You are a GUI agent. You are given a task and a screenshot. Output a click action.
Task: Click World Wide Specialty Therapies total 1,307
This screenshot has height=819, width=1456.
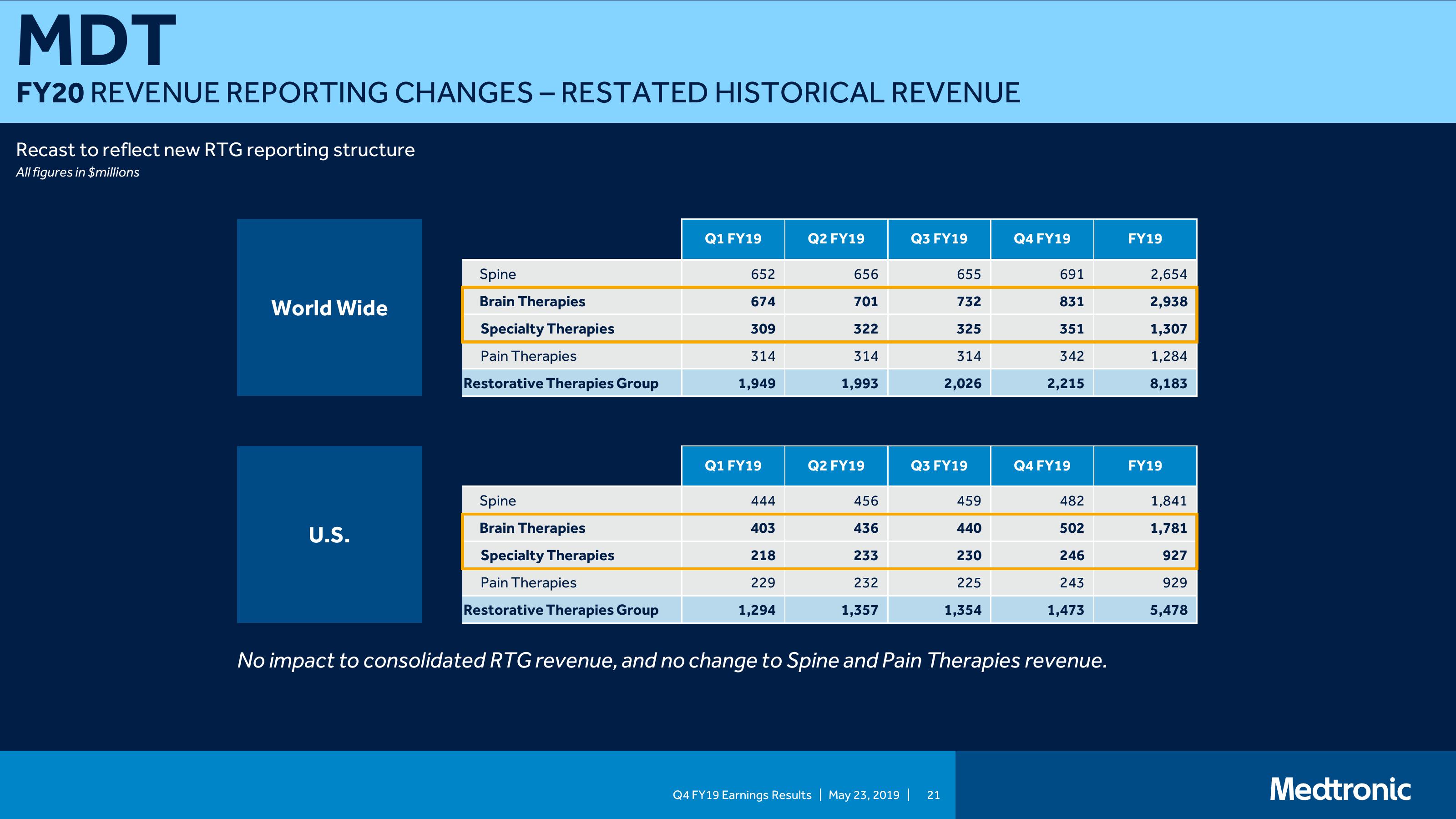(1169, 329)
